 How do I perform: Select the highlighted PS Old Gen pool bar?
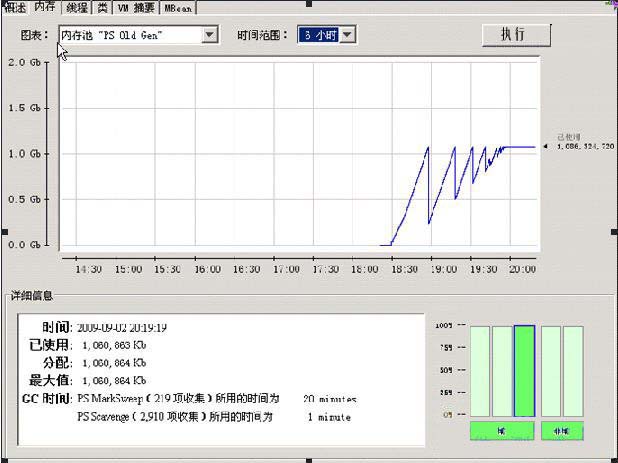(x=525, y=371)
